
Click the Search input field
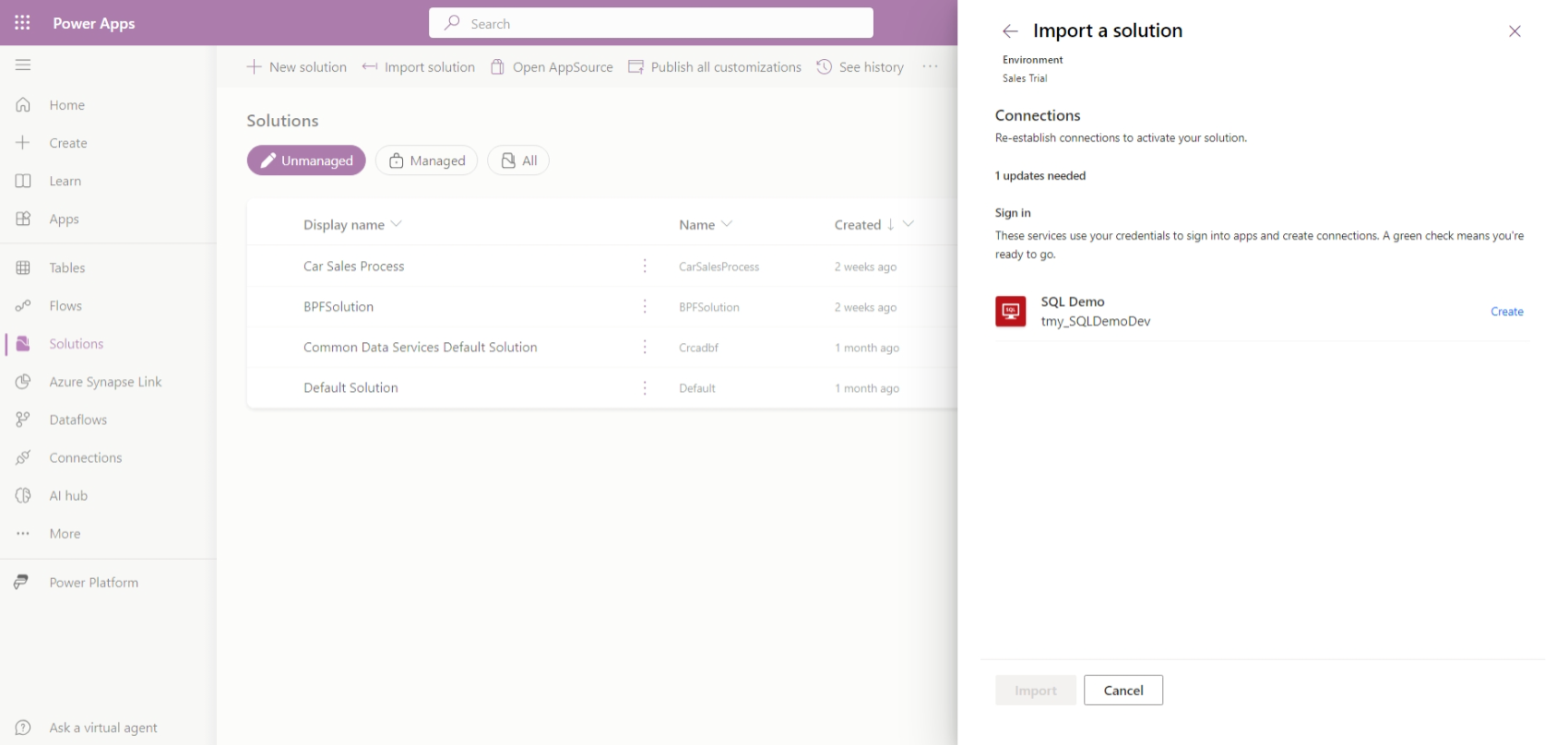click(651, 23)
